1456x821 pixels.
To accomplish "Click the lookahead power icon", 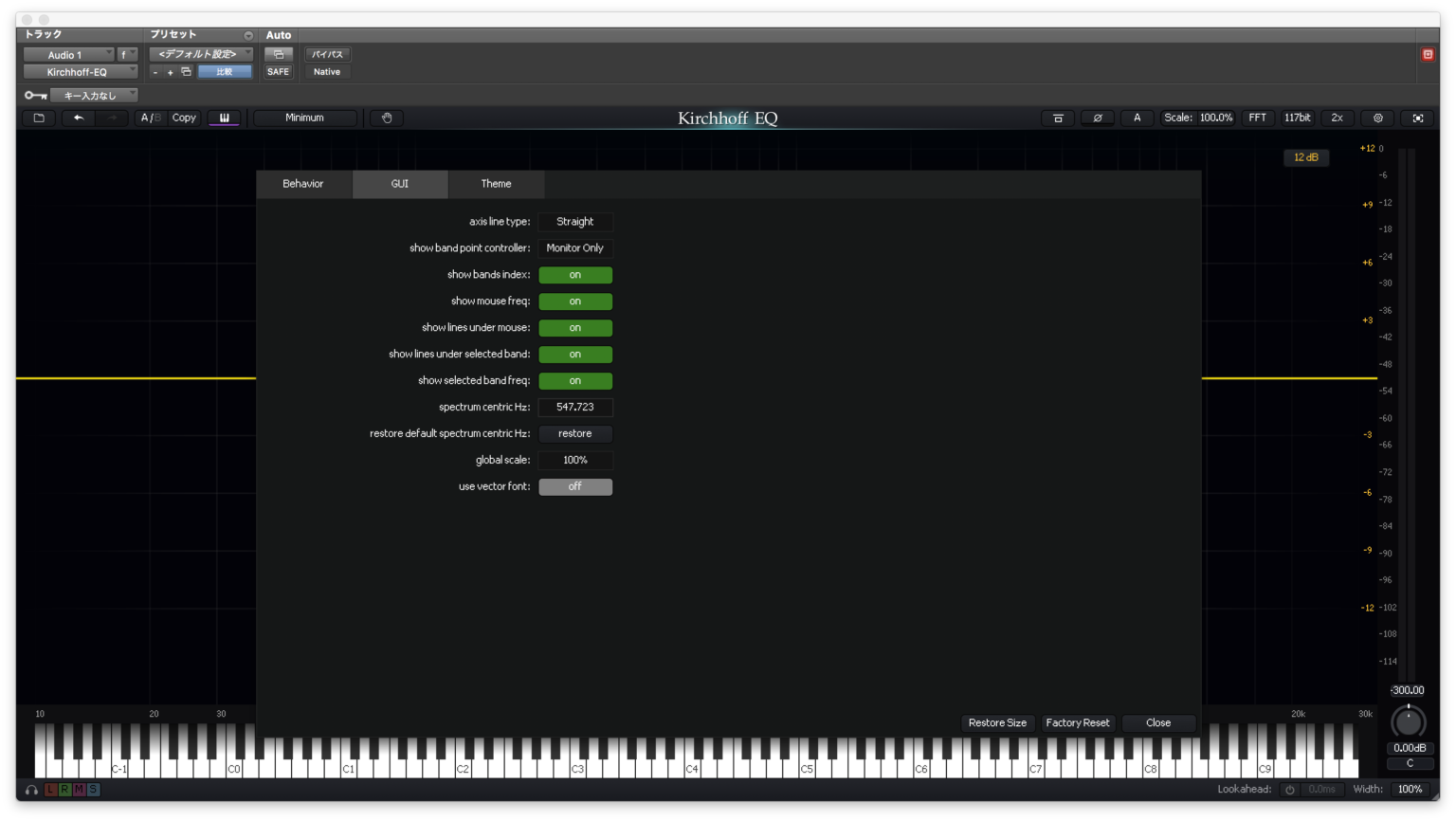I will click(1289, 790).
